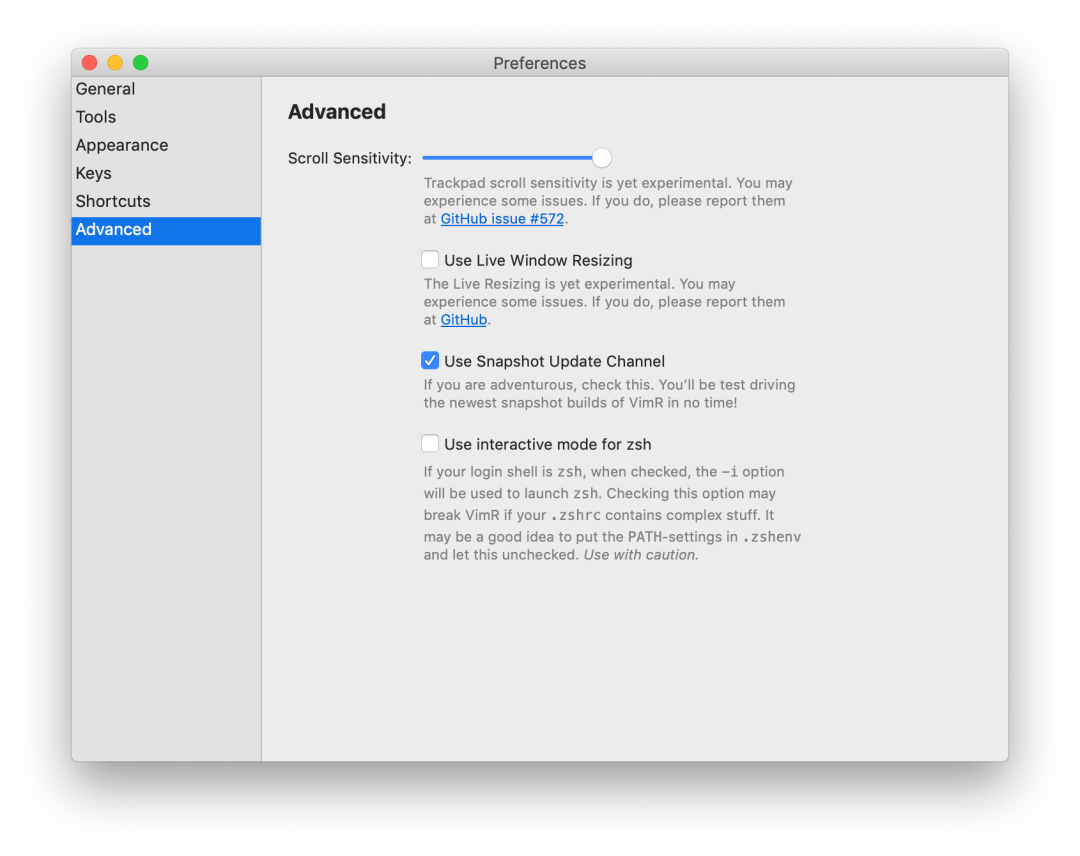Click the 'The Live Resizing is yet experimental' text
The height and width of the screenshot is (856, 1080).
[x=605, y=302]
